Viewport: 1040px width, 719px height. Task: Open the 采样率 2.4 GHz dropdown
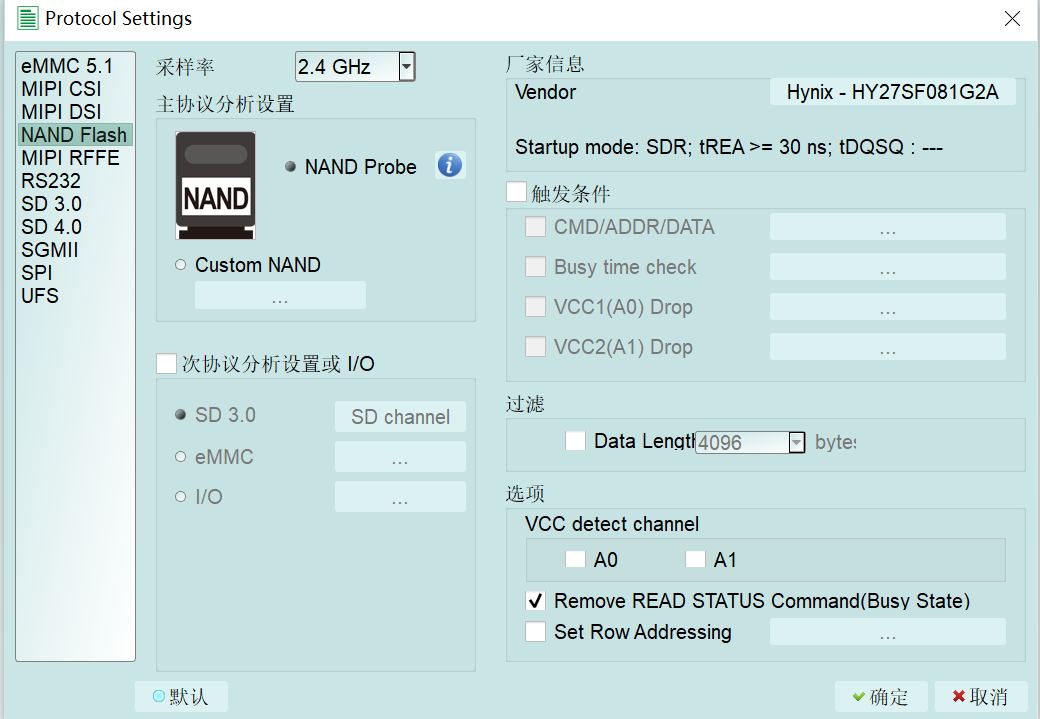(406, 67)
